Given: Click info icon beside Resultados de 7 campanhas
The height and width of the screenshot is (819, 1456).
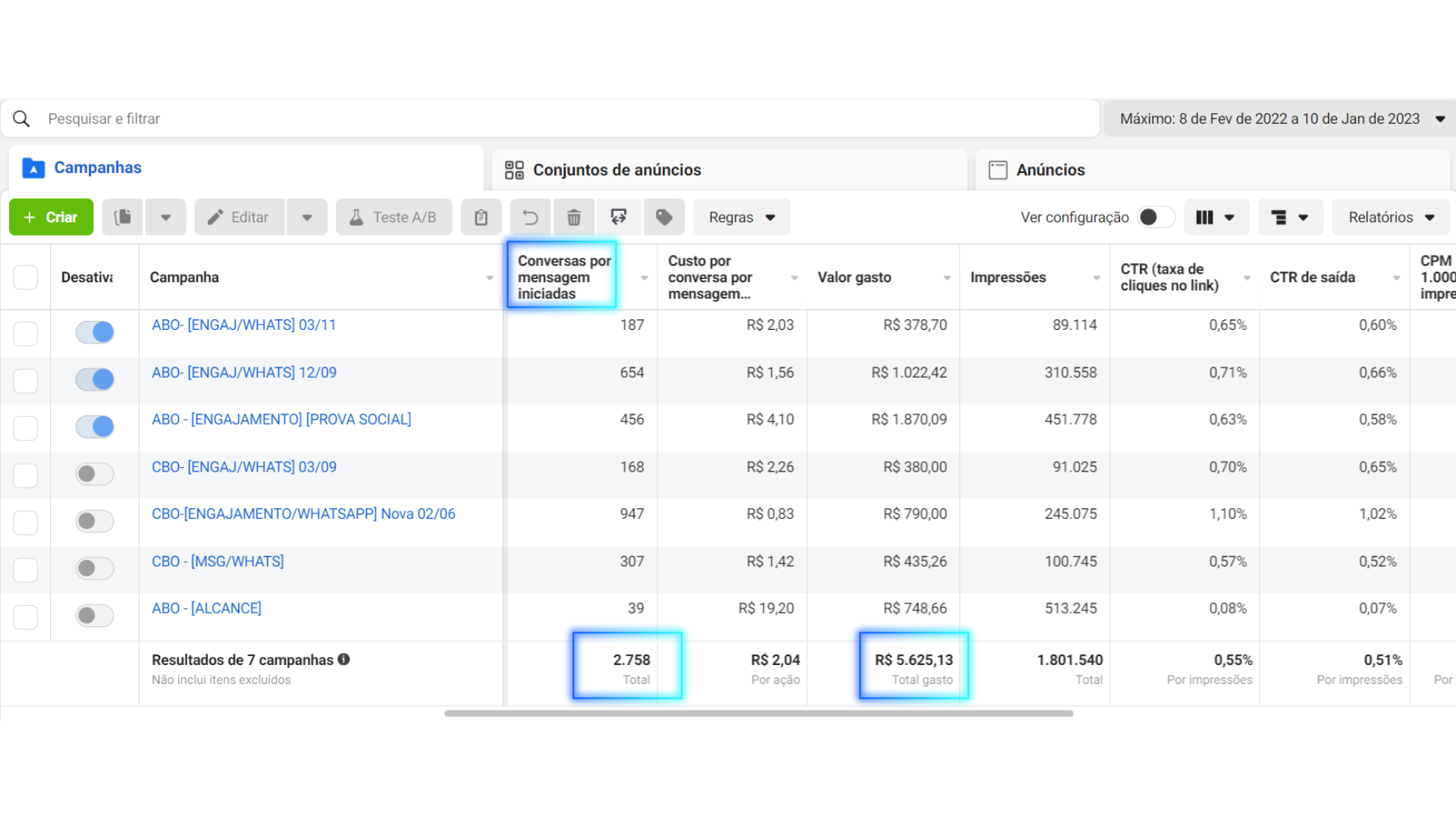Looking at the screenshot, I should 344,659.
